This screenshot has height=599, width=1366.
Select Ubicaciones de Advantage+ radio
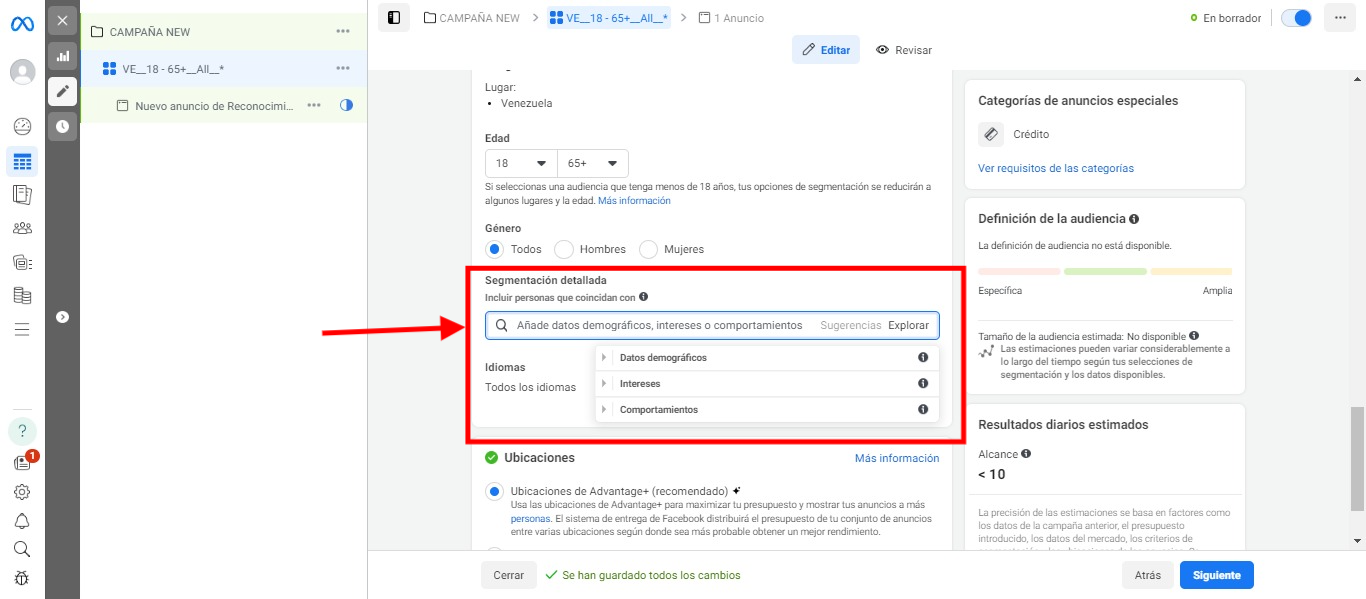(x=494, y=492)
